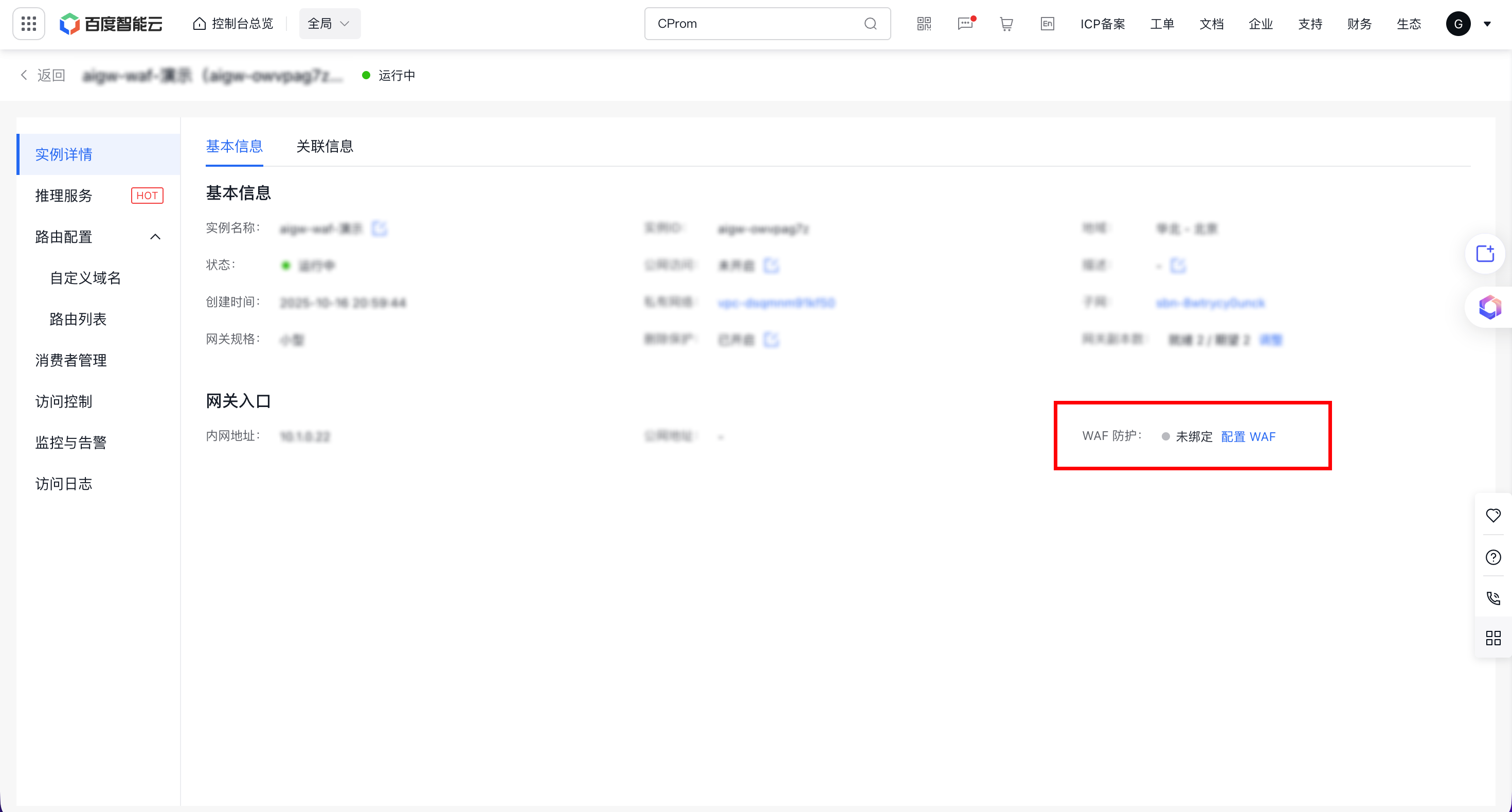Collapse the 路由配置 menu section
1512x812 pixels.
point(155,237)
